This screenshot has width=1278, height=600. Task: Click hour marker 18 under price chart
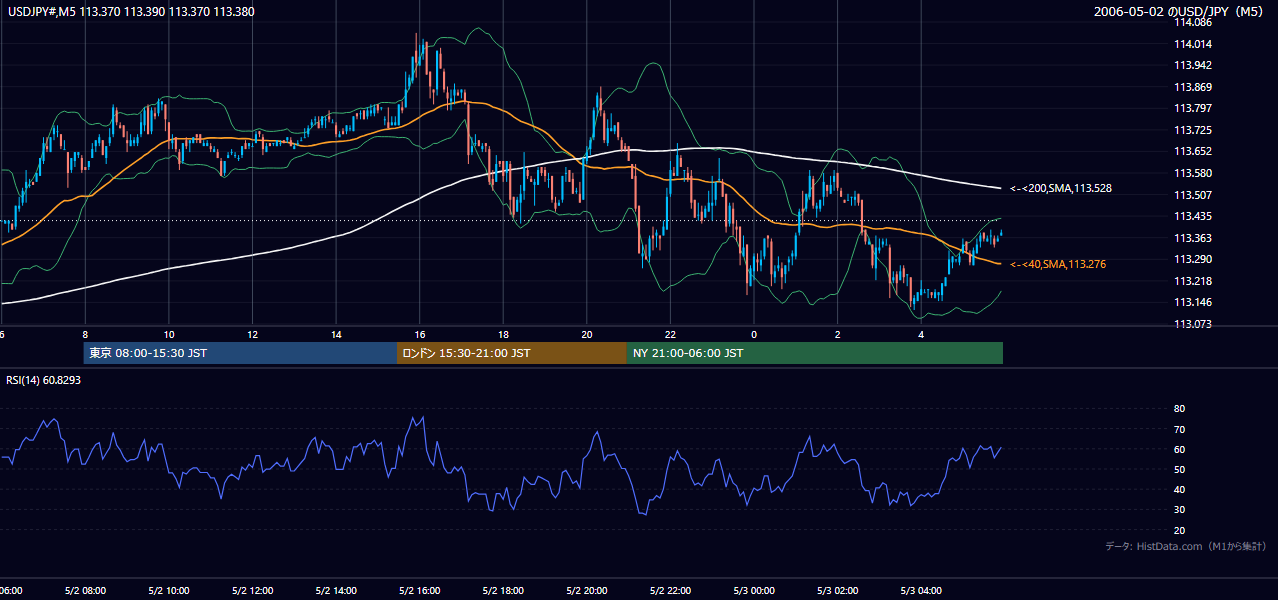tap(503, 335)
